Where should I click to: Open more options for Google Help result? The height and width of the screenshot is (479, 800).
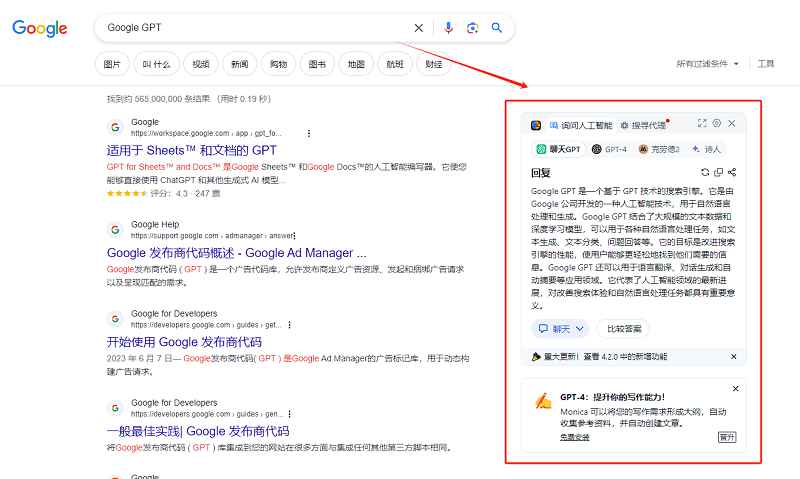pos(294,236)
